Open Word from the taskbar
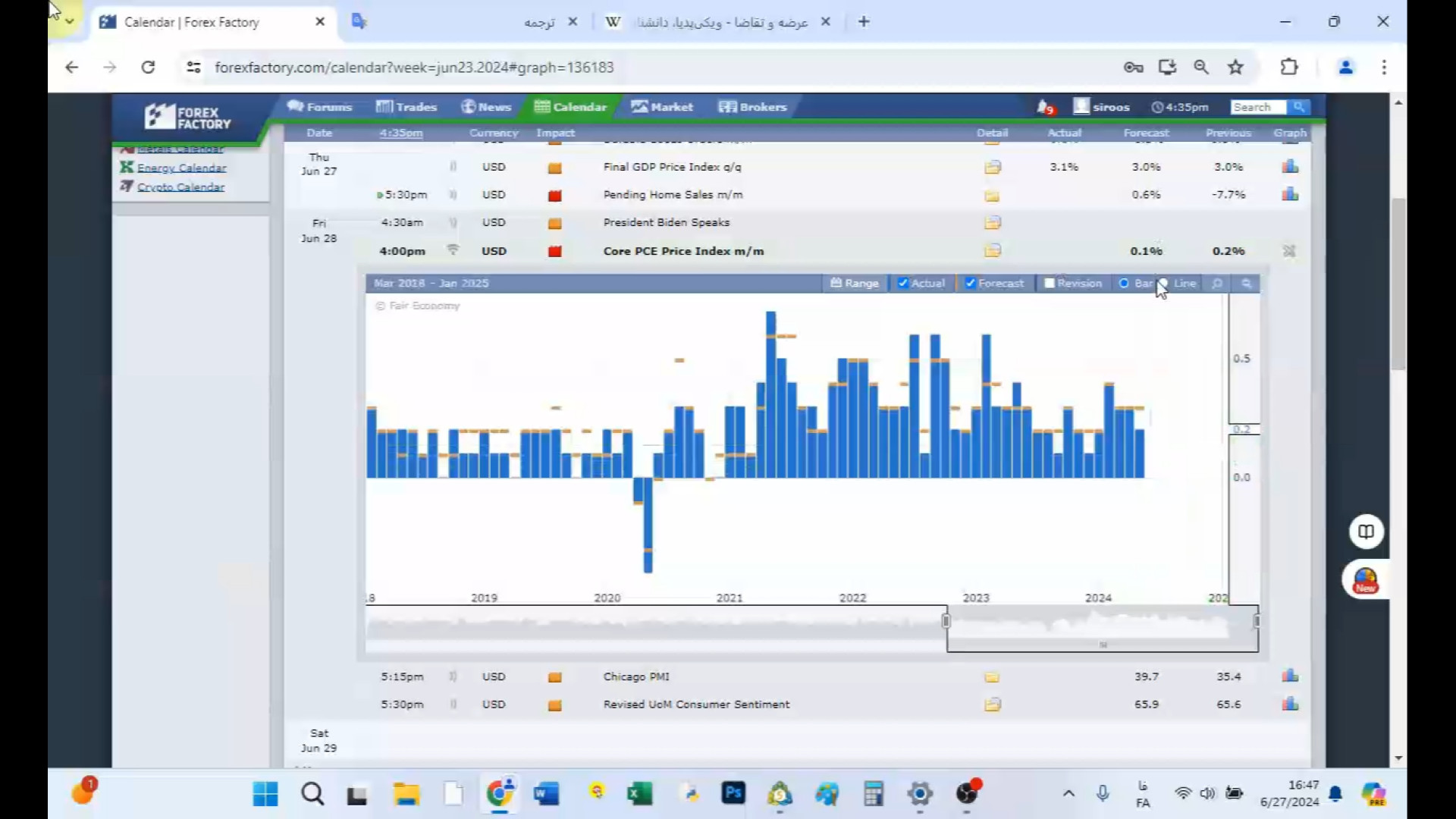This screenshot has height=819, width=1456. pyautogui.click(x=546, y=793)
